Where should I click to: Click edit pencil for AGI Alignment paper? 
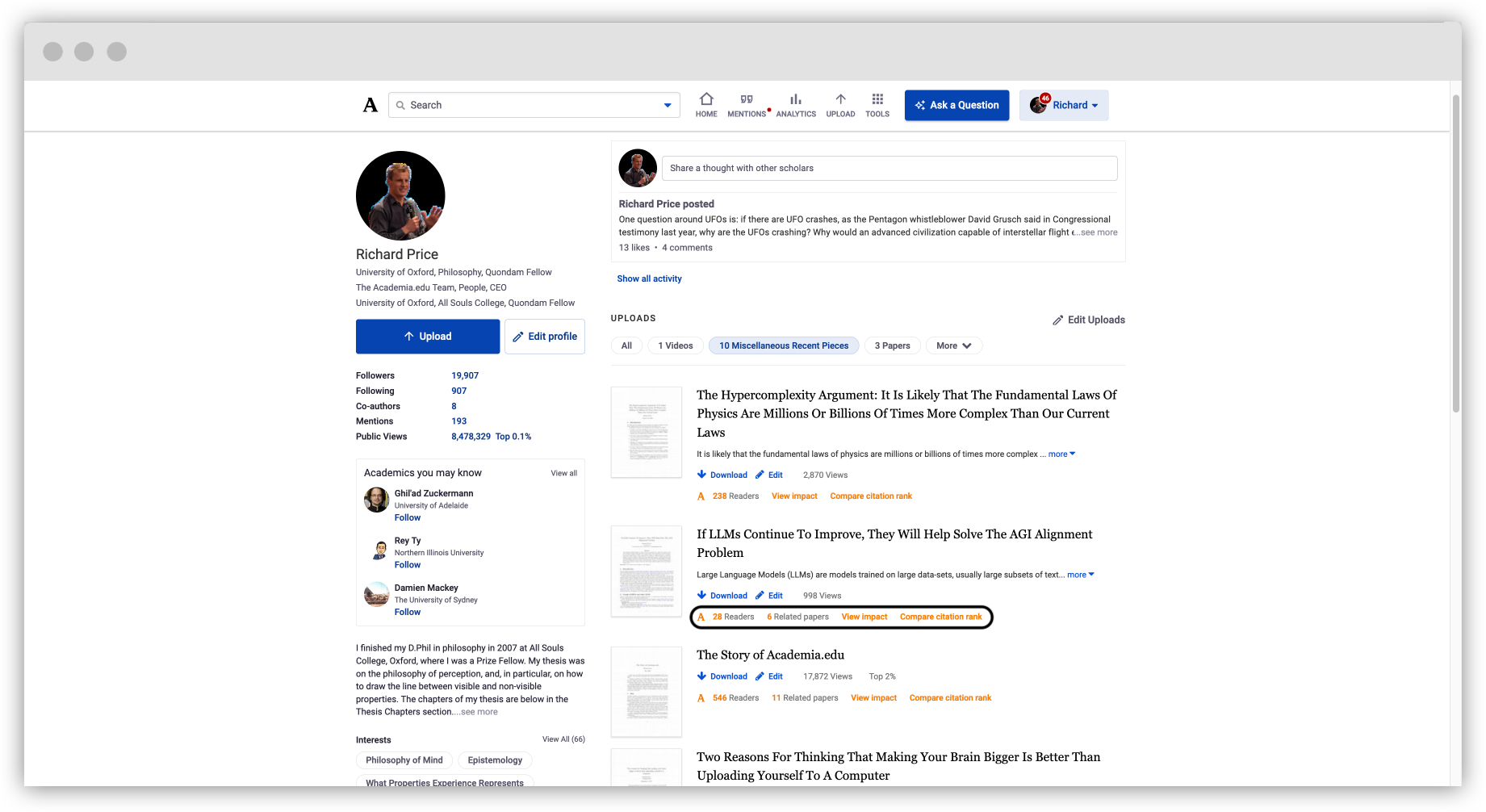[x=760, y=596]
